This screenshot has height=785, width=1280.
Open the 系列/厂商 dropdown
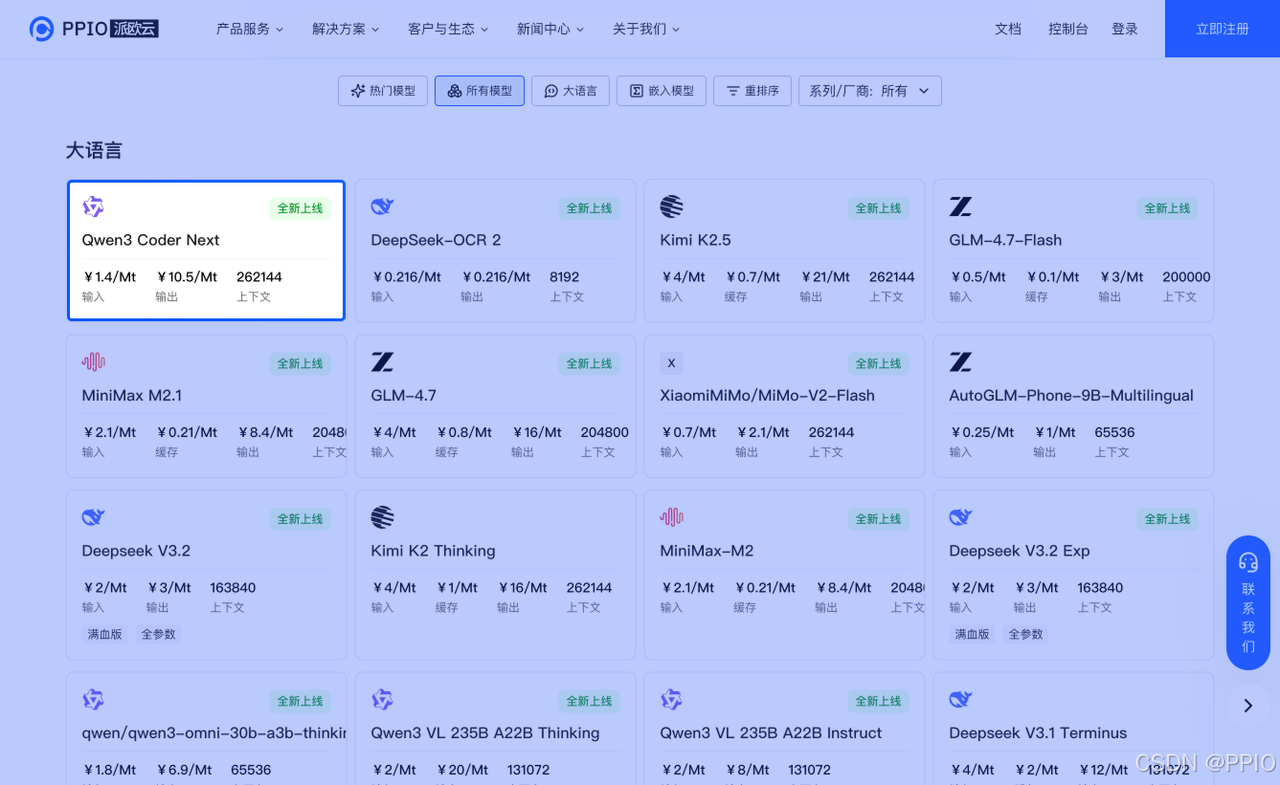(870, 91)
